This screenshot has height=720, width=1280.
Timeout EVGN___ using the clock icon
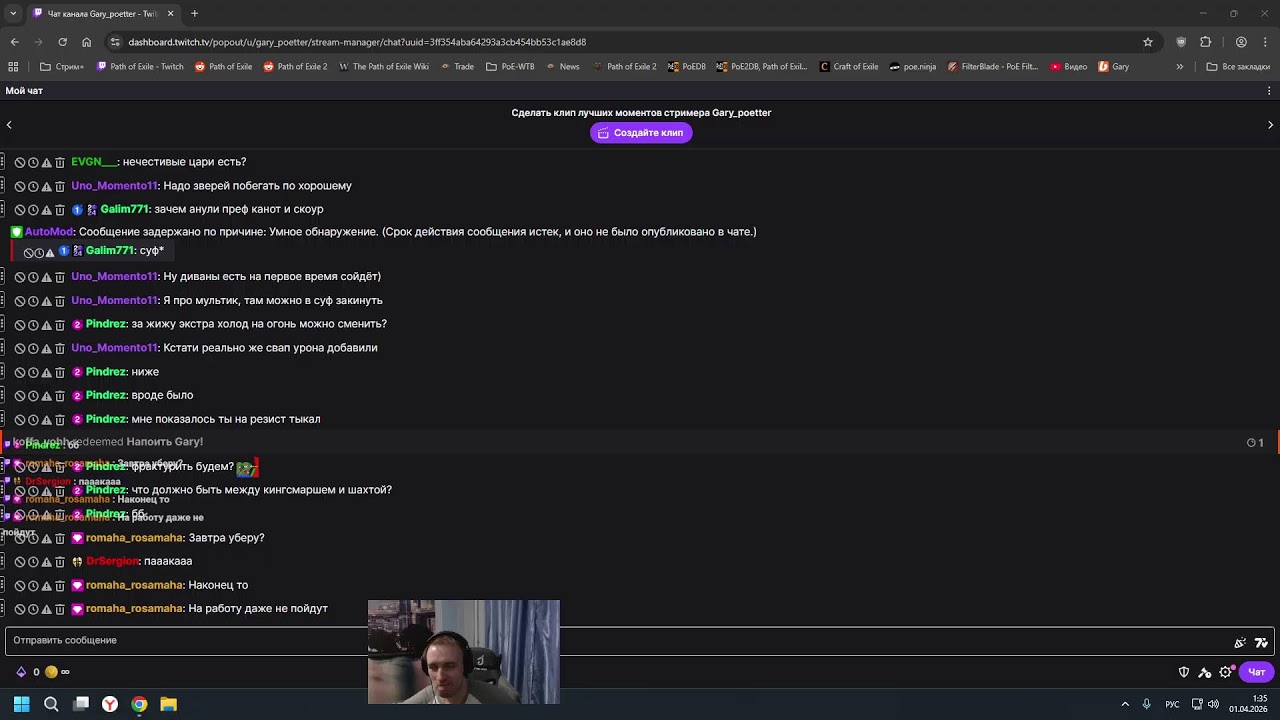33,162
